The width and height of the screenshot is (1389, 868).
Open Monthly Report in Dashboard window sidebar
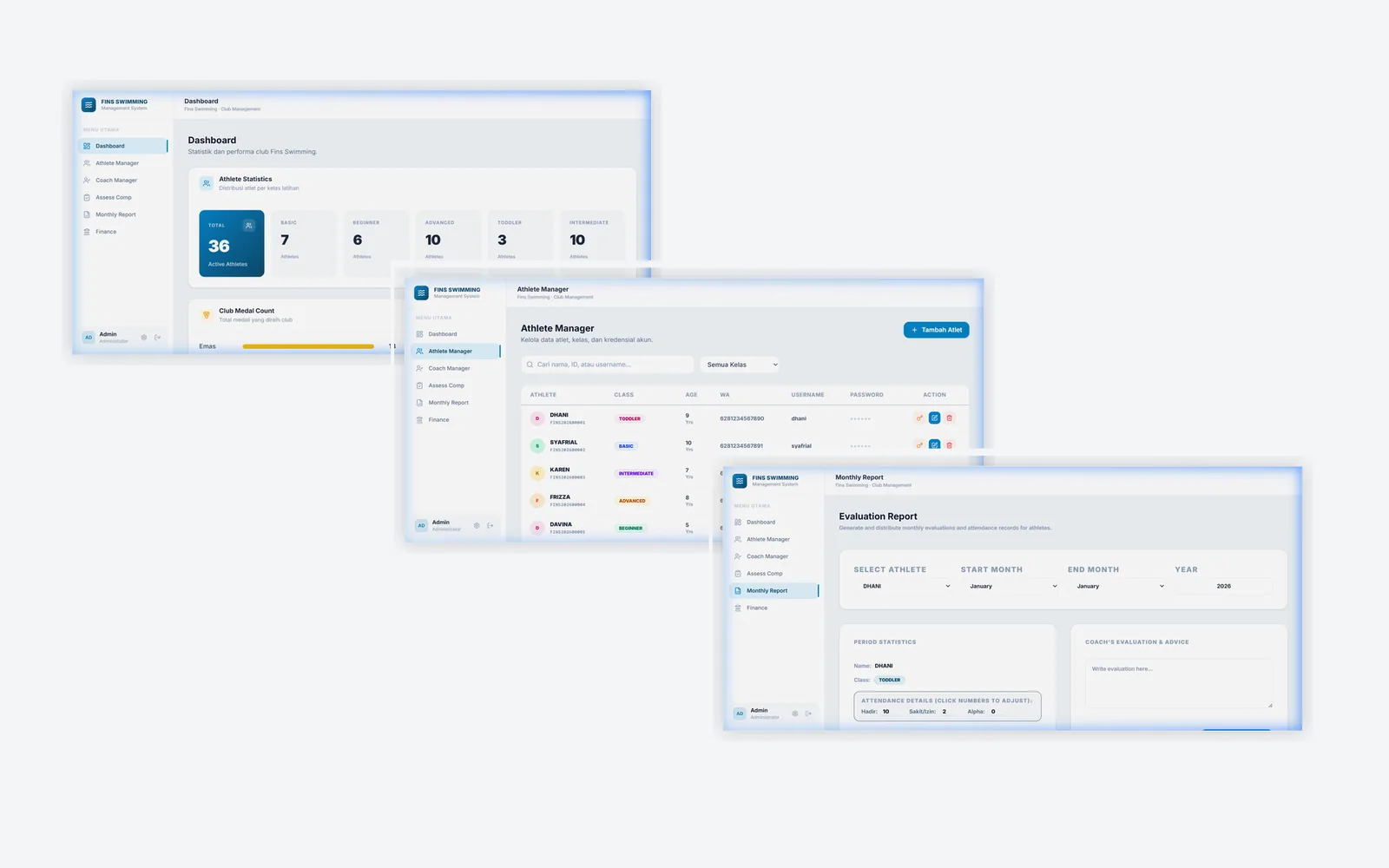pos(122,214)
